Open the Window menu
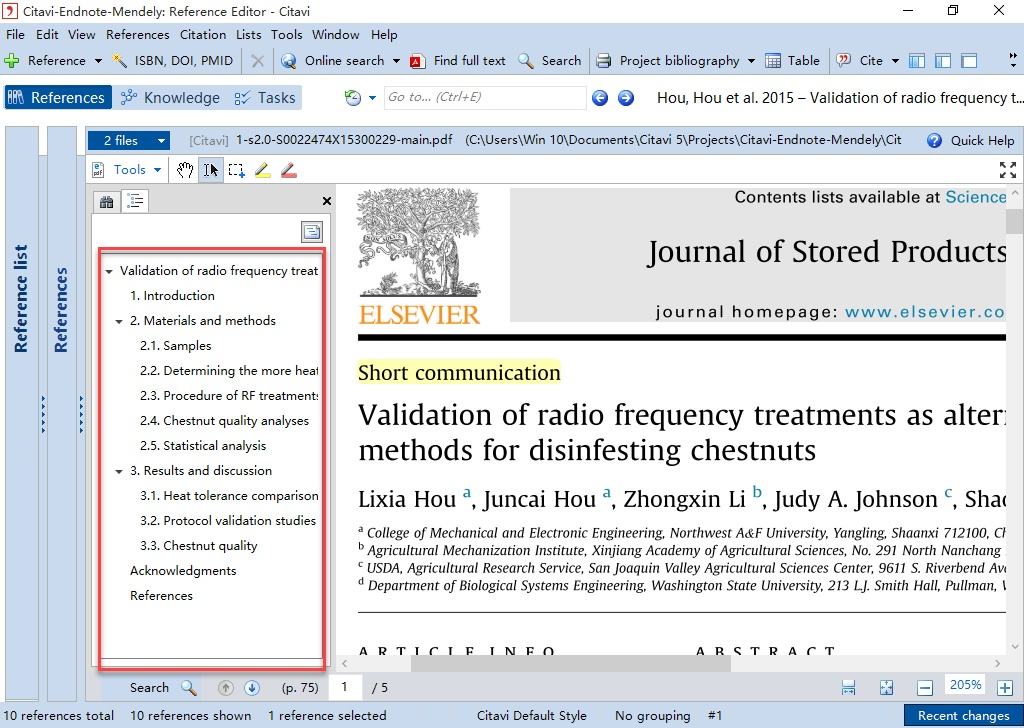This screenshot has height=728, width=1024. point(336,35)
